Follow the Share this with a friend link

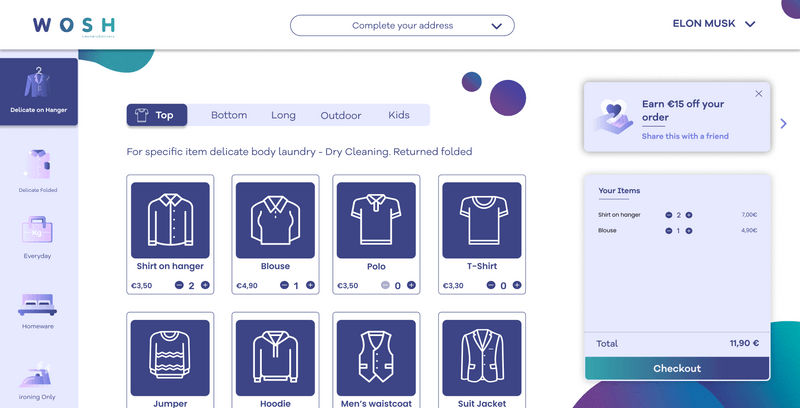(685, 136)
